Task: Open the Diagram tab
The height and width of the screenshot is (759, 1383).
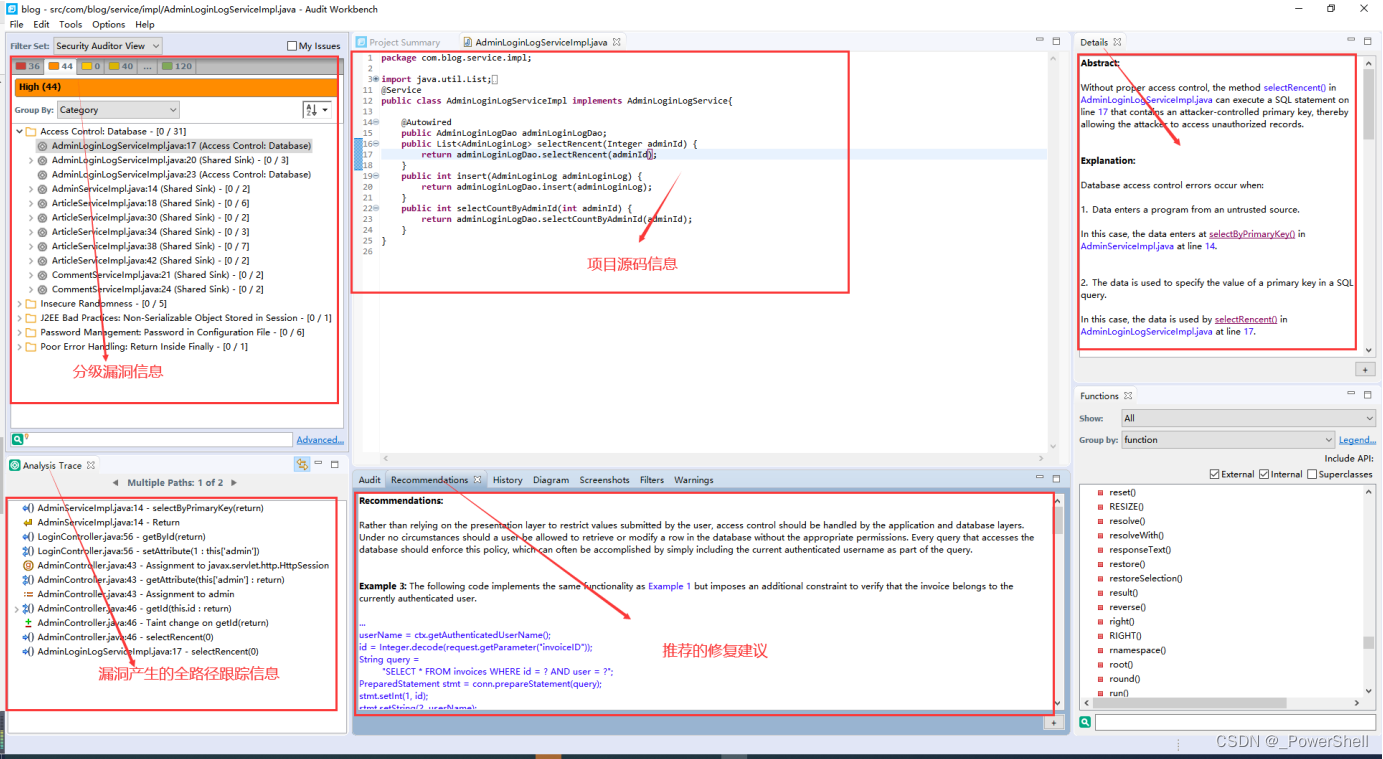Action: (x=551, y=480)
